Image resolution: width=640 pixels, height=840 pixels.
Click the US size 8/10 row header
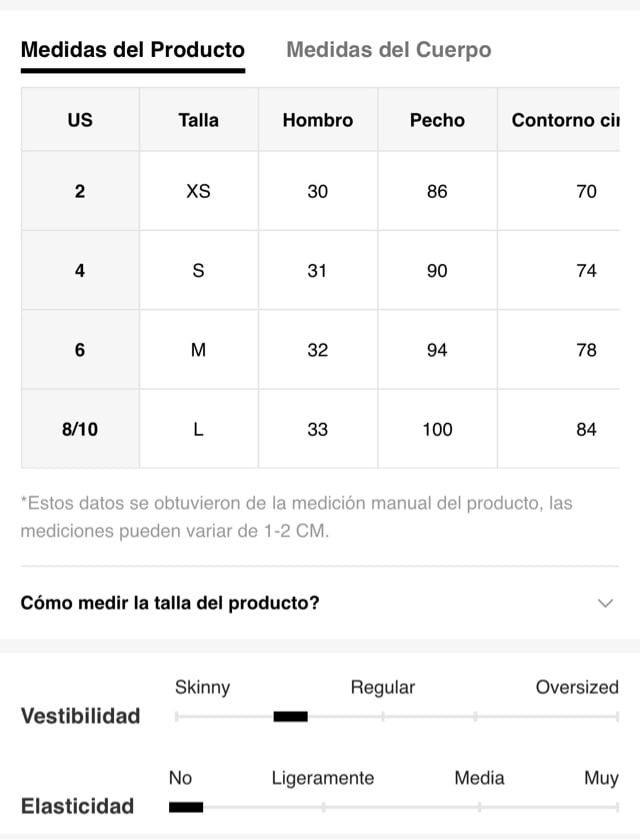click(80, 429)
